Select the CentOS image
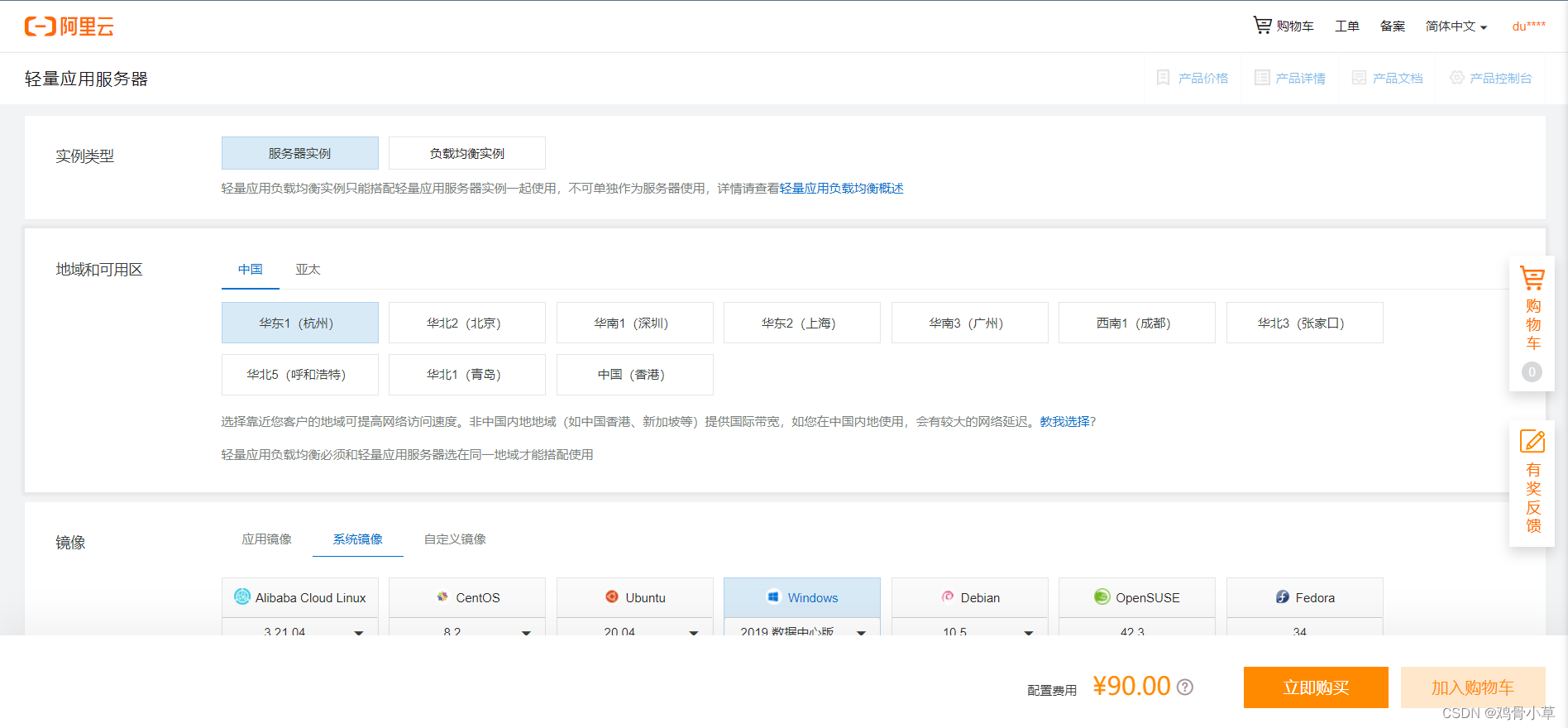 coord(467,597)
